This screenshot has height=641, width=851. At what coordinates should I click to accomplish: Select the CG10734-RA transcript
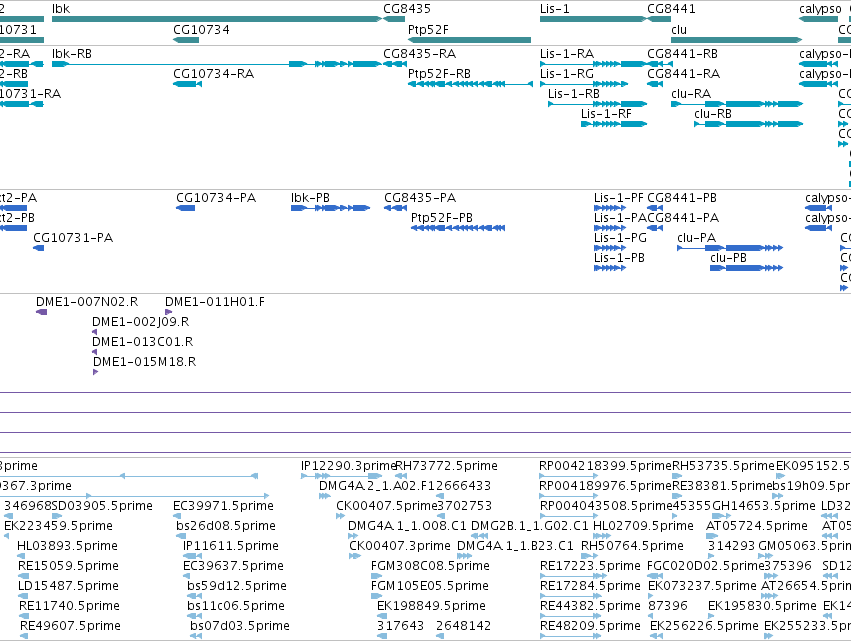point(187,84)
